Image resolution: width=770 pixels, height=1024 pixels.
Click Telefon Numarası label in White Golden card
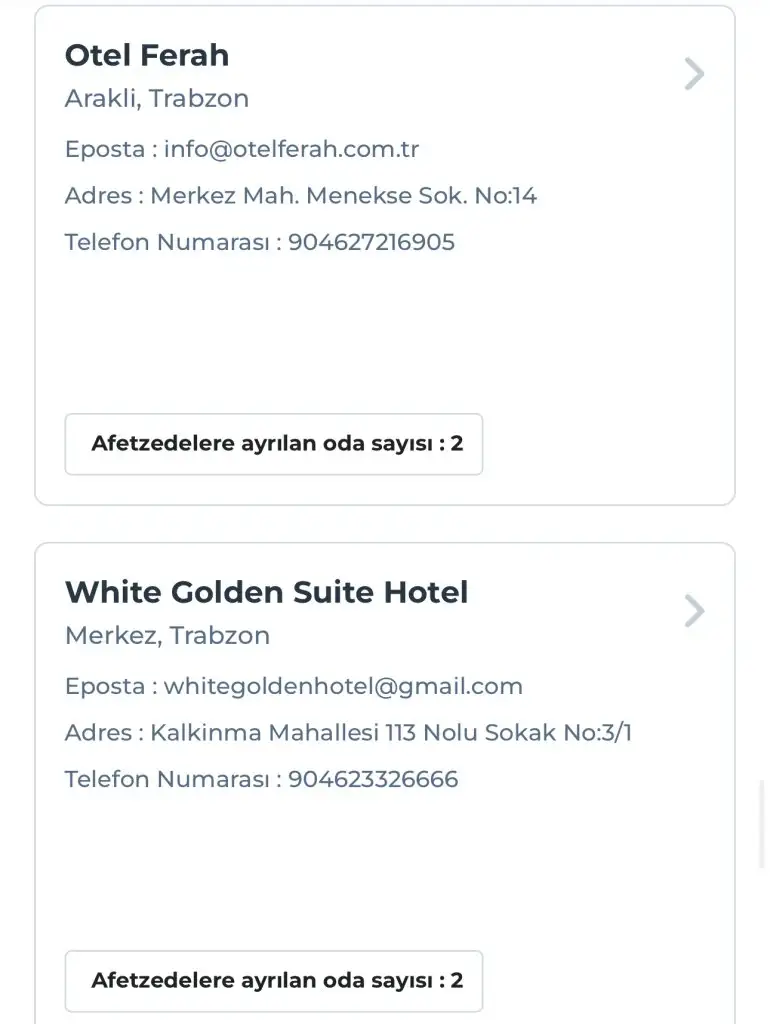(167, 779)
